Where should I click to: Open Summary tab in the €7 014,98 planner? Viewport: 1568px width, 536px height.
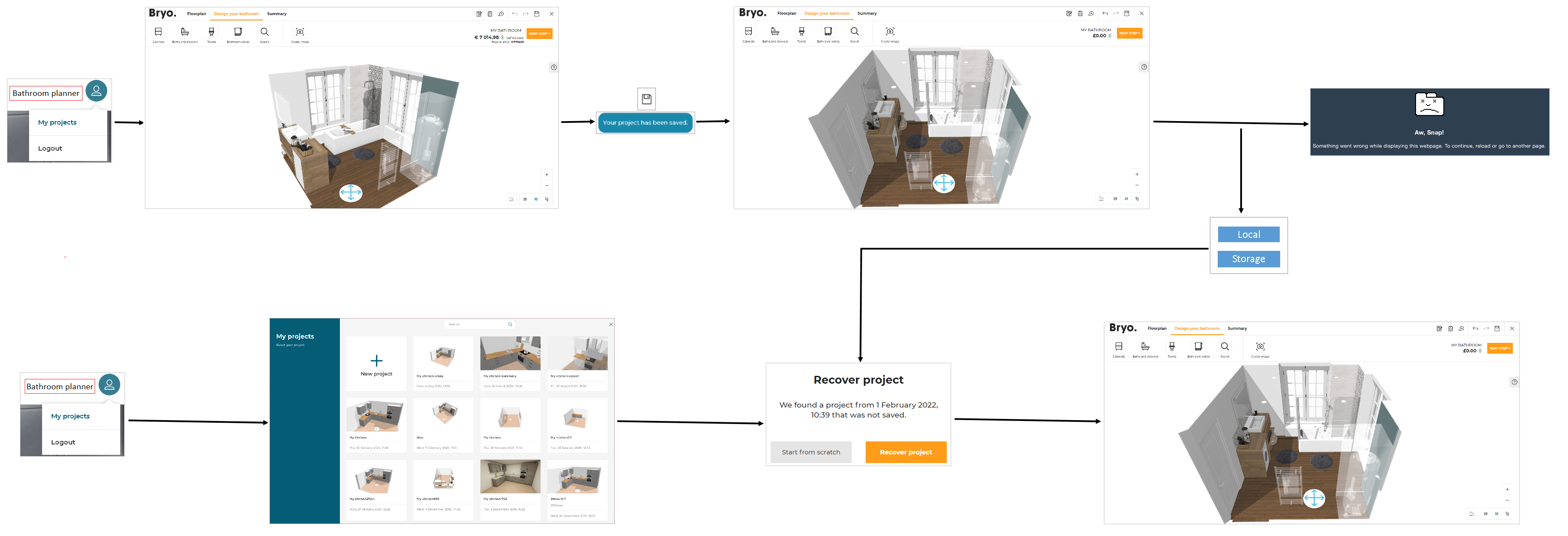pos(277,13)
